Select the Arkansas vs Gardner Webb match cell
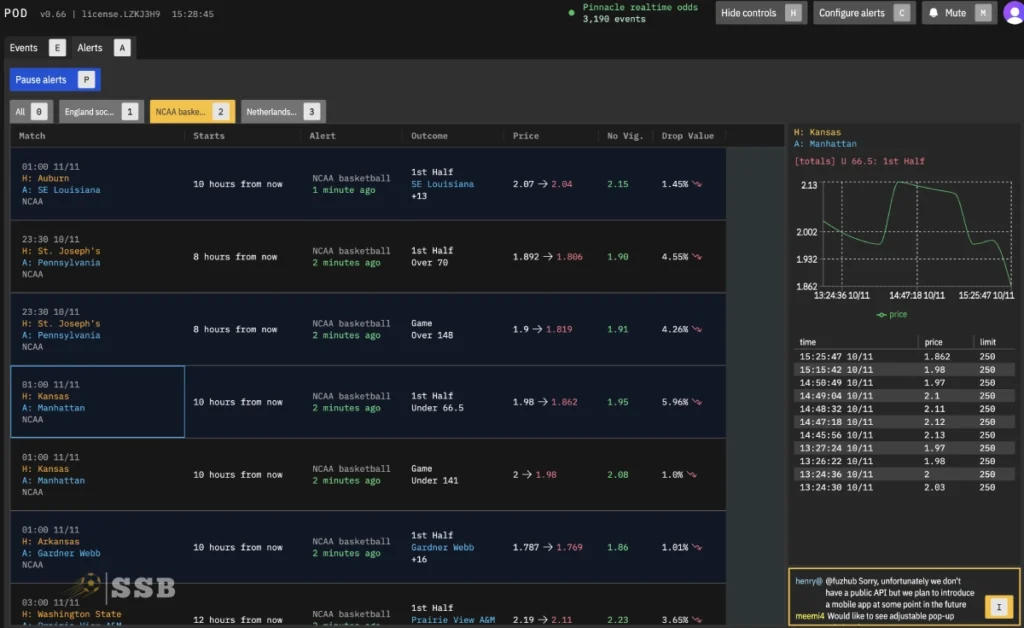Viewport: 1024px width, 628px height. point(97,547)
